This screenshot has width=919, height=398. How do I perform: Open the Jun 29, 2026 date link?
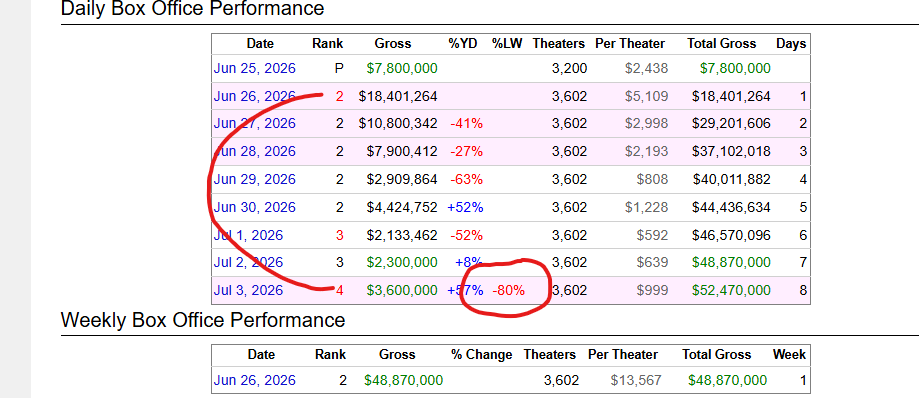tap(254, 179)
